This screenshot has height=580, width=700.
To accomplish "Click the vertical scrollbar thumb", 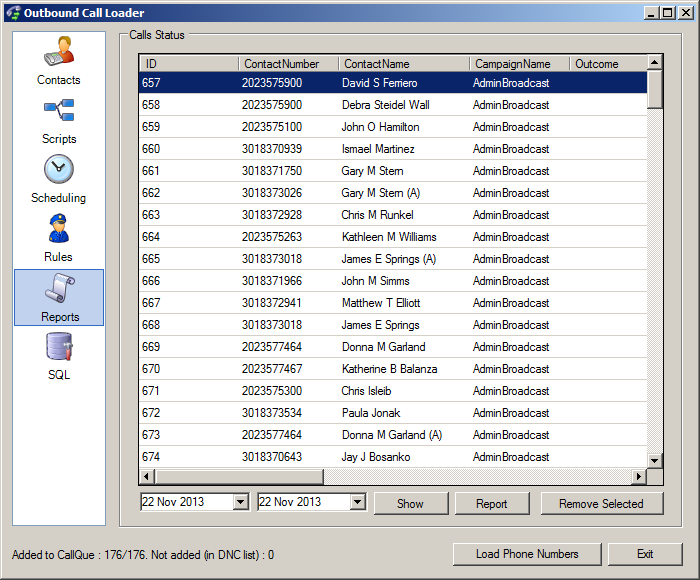I will click(654, 89).
